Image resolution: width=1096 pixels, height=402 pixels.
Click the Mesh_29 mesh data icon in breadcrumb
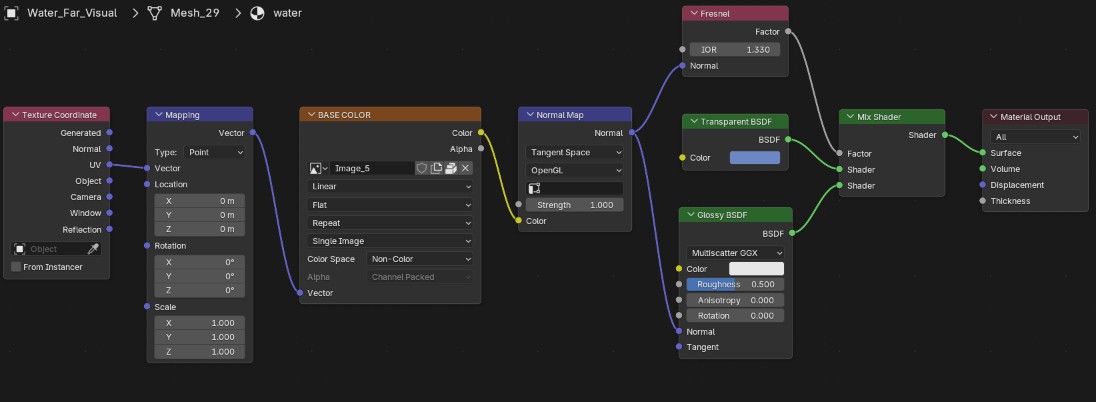coord(155,13)
